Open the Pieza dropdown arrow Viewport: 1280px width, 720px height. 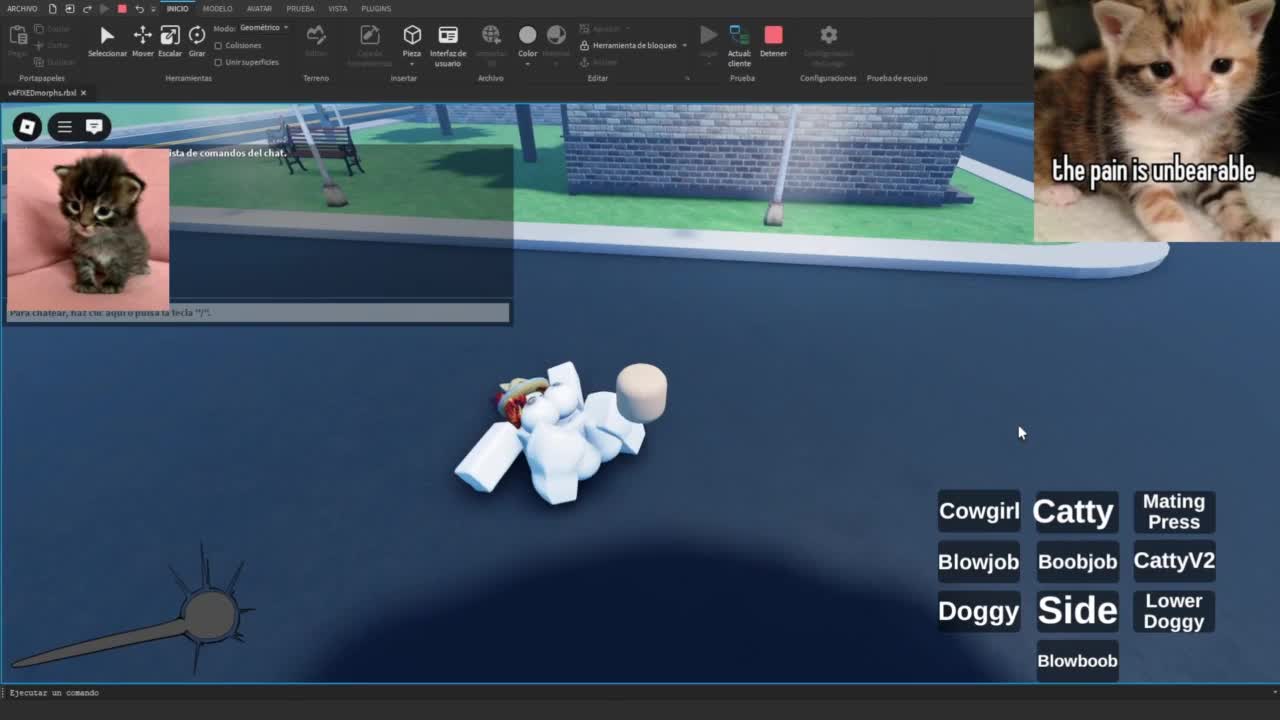412,64
